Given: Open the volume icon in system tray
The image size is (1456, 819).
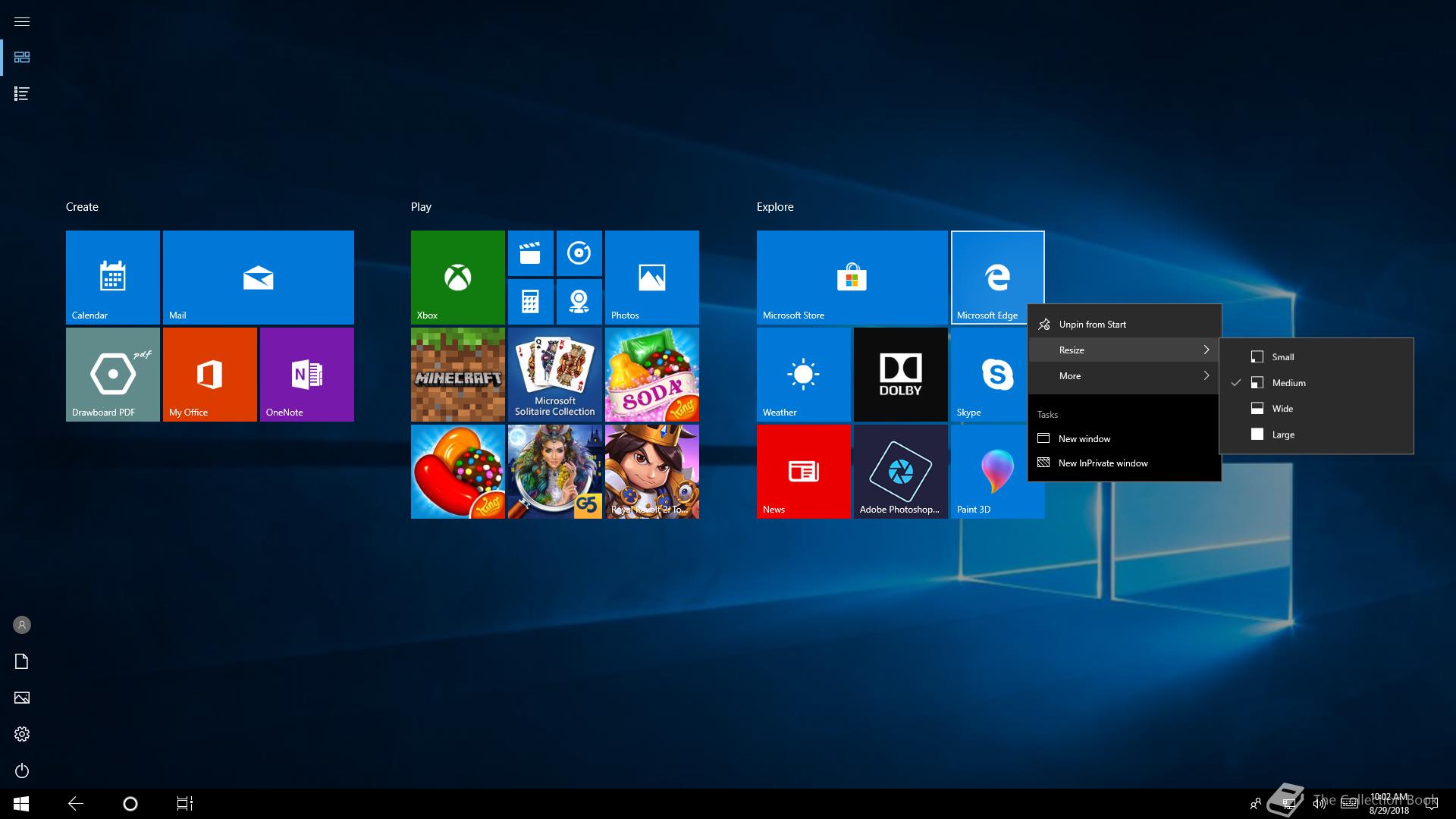Looking at the screenshot, I should (1319, 804).
